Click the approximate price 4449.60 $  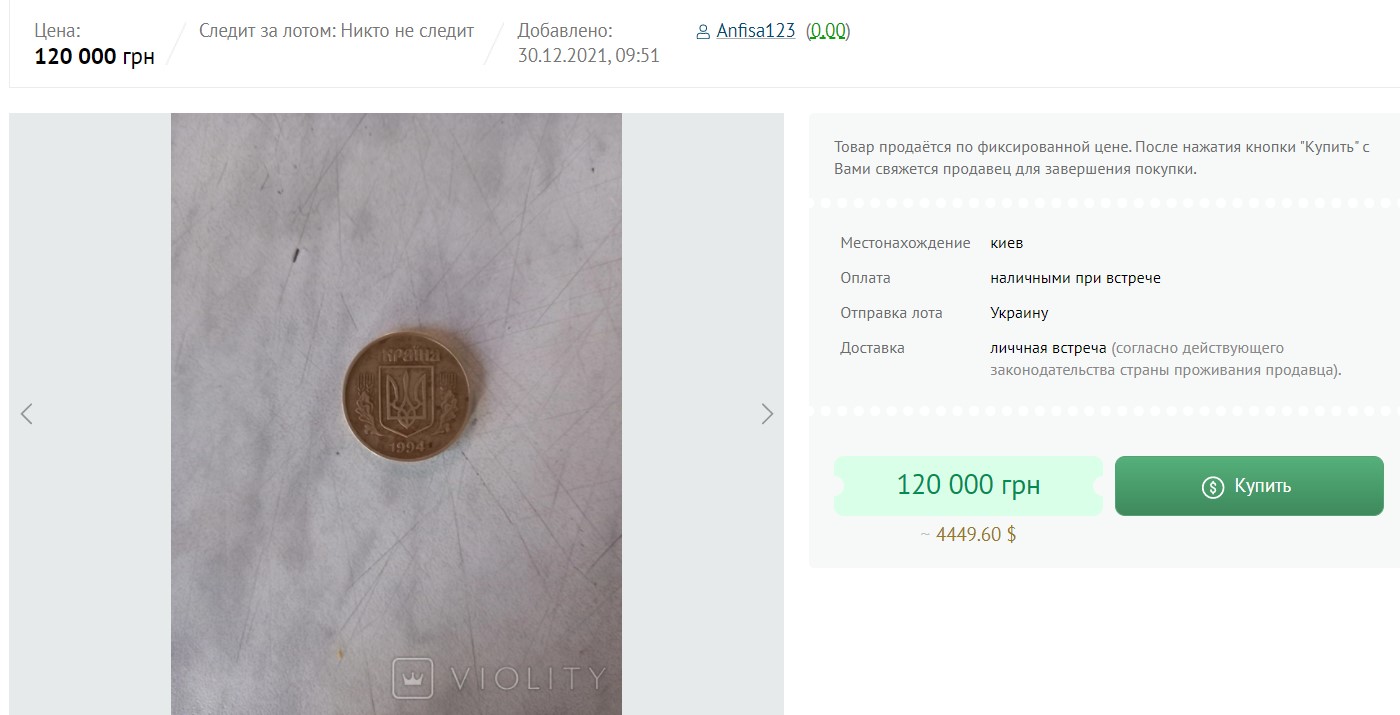968,534
